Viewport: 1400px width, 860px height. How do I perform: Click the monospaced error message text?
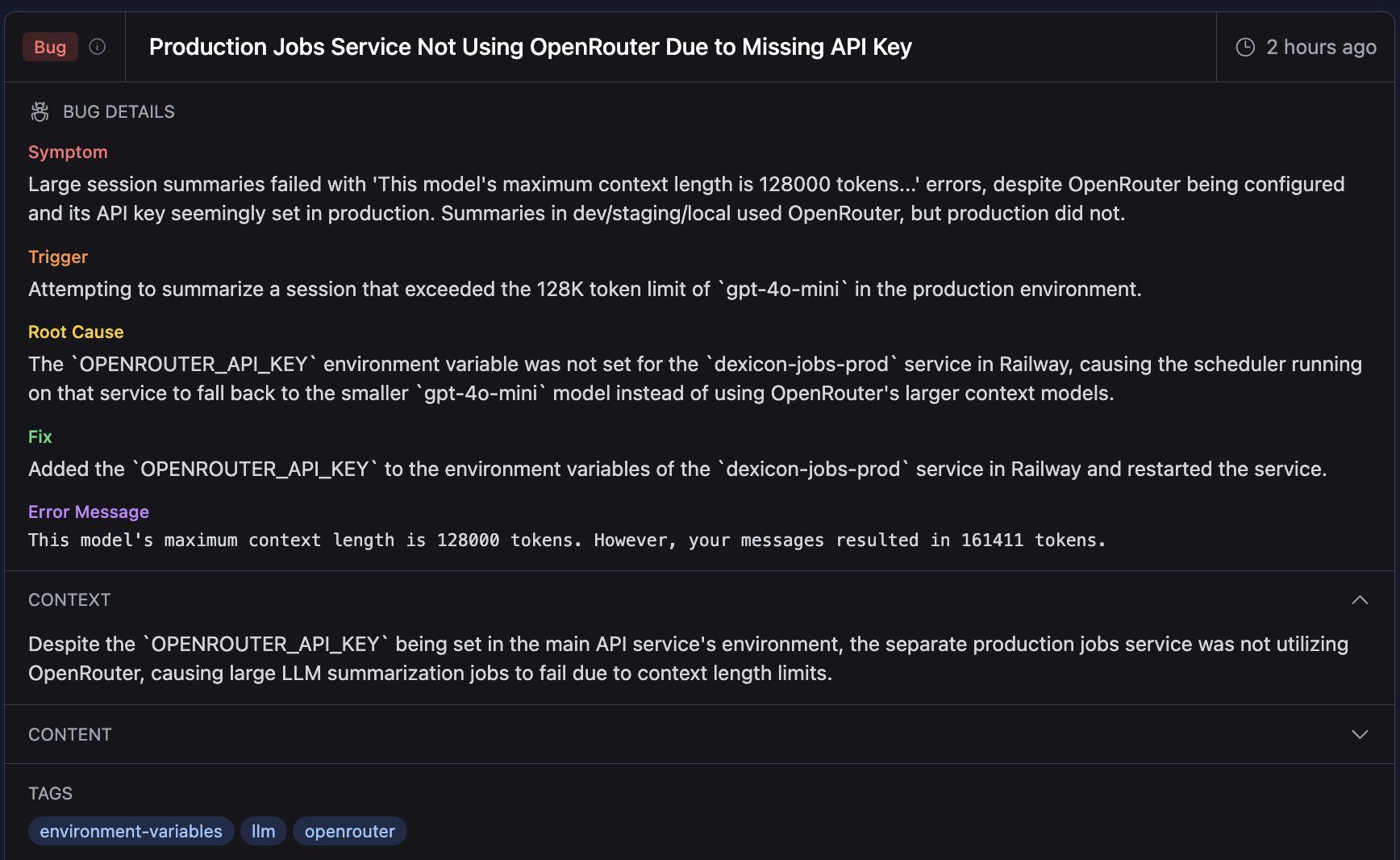click(566, 540)
